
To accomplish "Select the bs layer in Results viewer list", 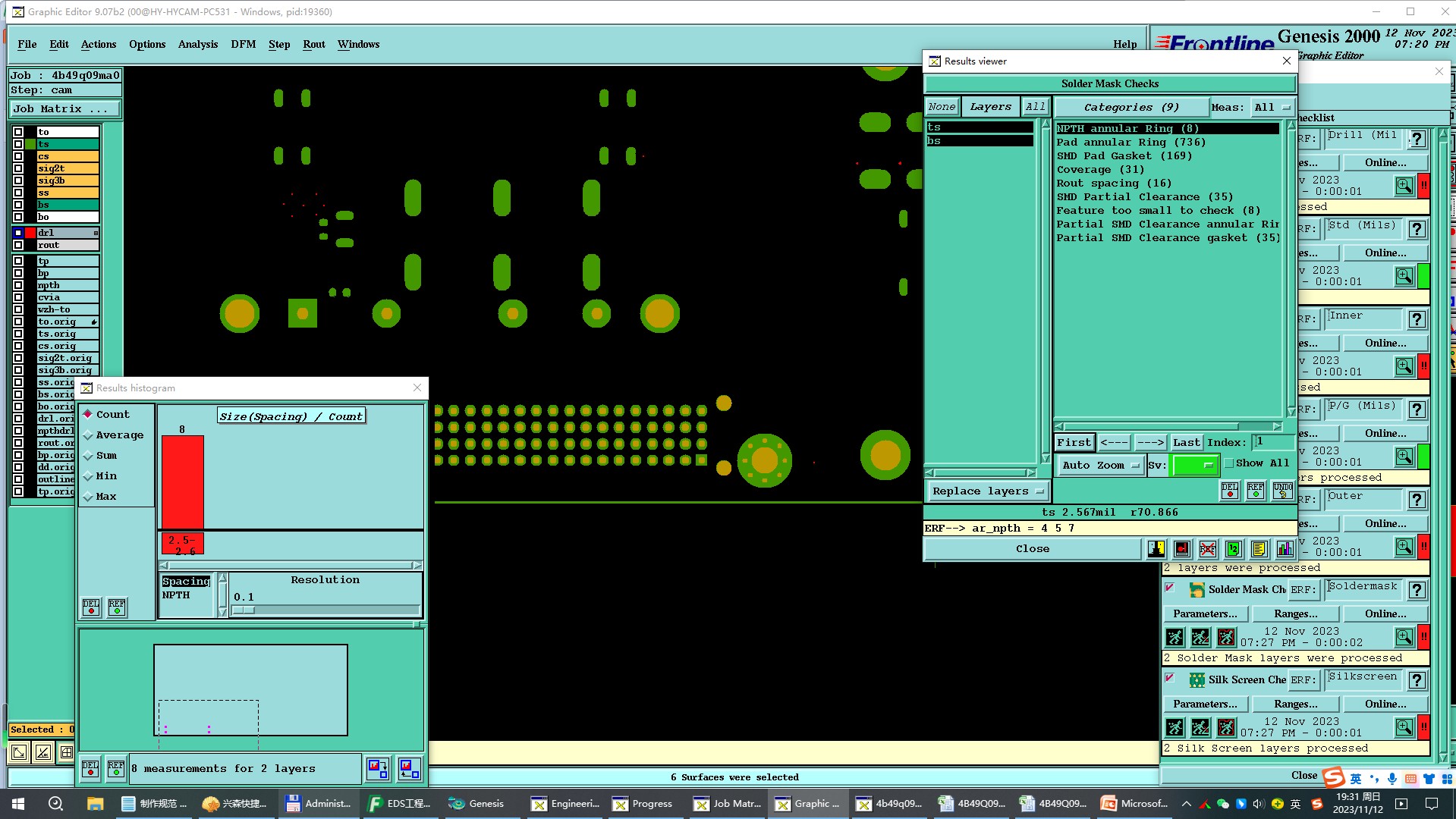I will (980, 141).
